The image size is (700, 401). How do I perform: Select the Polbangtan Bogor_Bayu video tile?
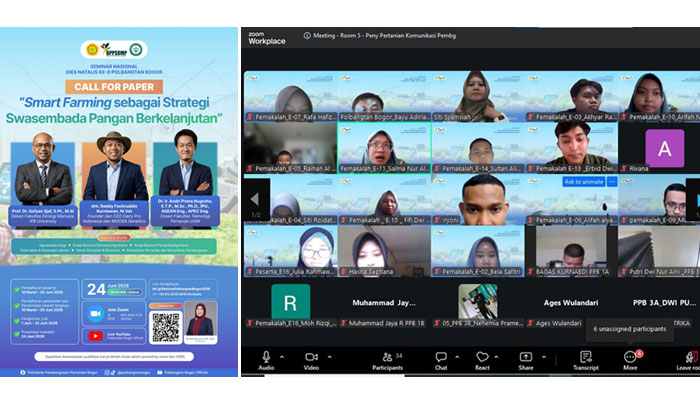point(384,96)
